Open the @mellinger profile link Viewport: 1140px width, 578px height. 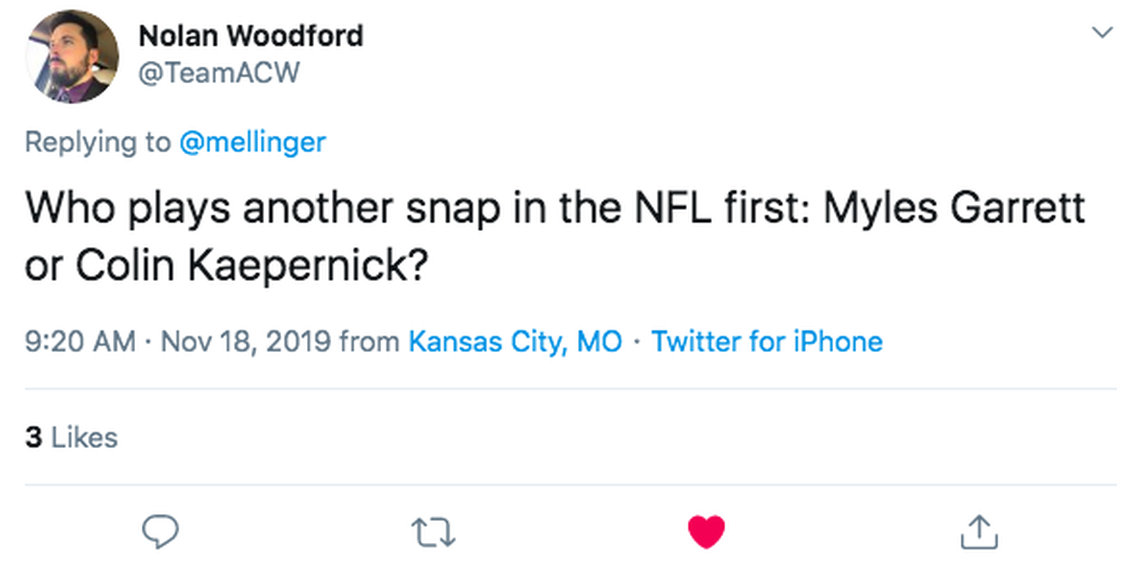252,142
